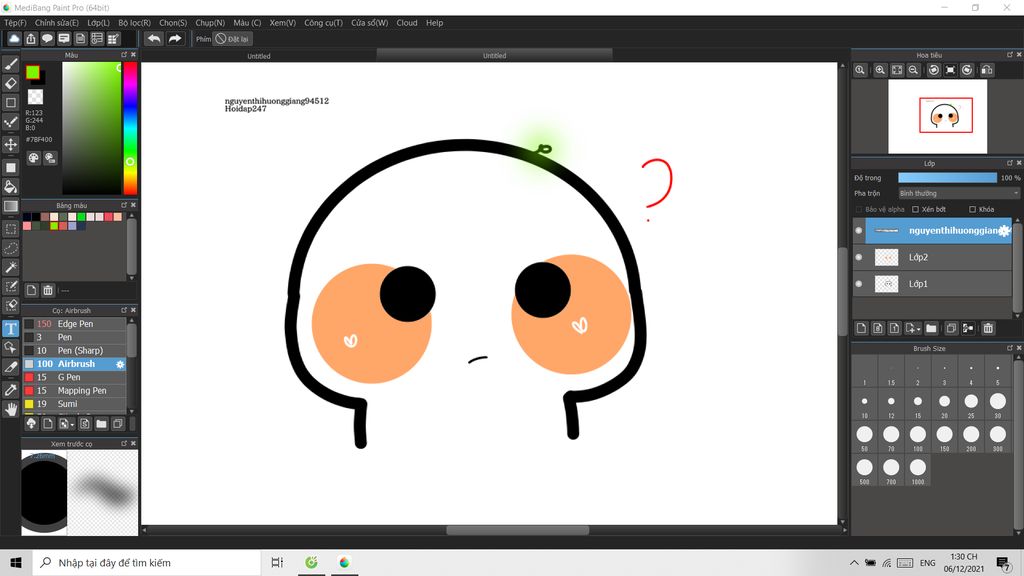Open the Chỉnh sửa(E) menu
Screen dimensions: 1024x576
(x=57, y=23)
